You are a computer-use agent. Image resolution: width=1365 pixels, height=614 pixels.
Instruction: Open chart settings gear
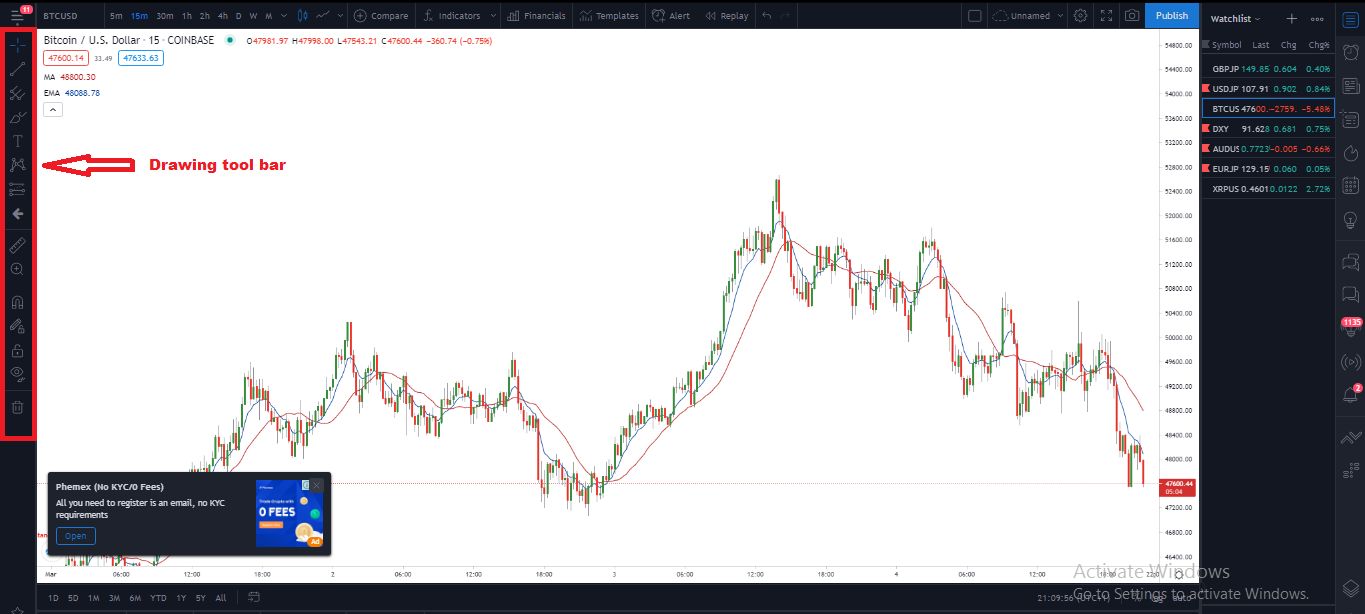[x=1080, y=16]
